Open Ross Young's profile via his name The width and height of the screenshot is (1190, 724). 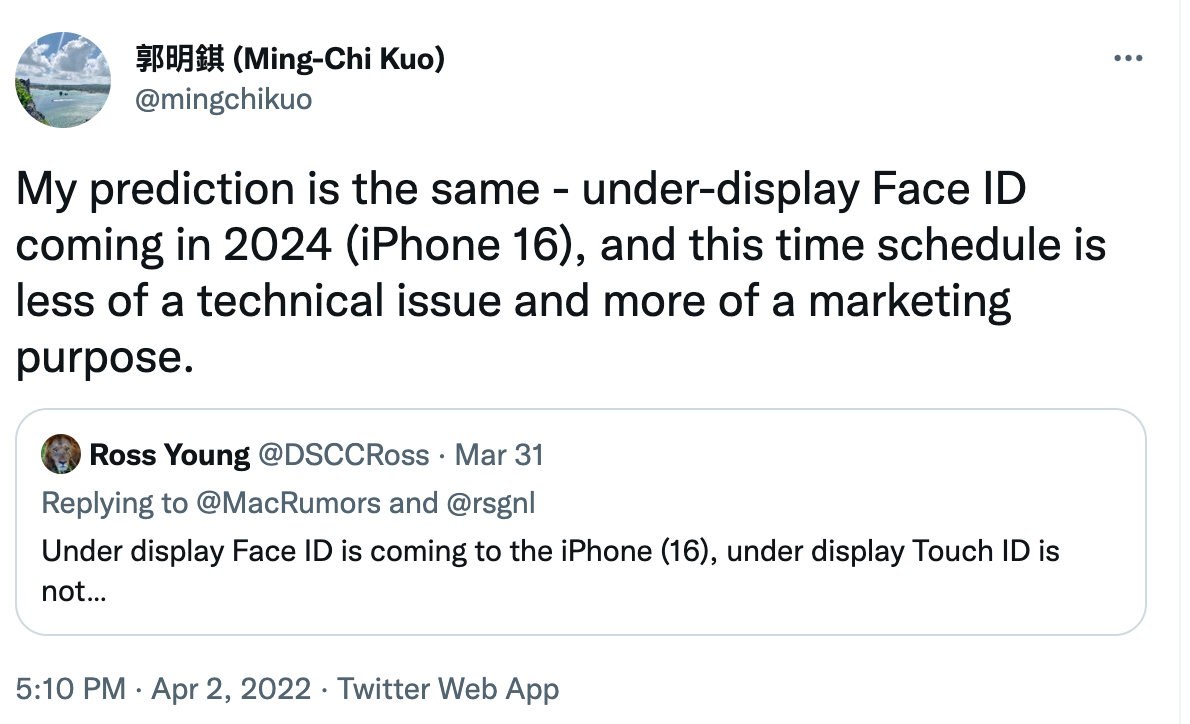pyautogui.click(x=168, y=455)
